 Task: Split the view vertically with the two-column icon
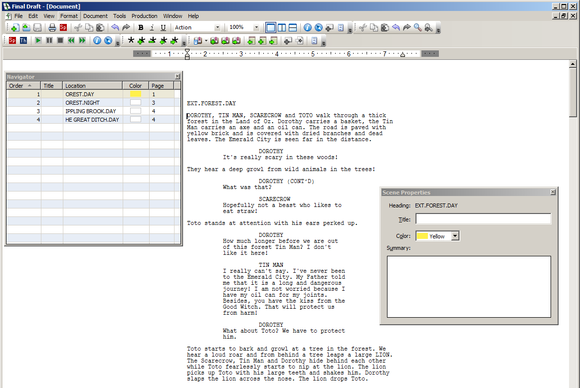tap(282, 28)
